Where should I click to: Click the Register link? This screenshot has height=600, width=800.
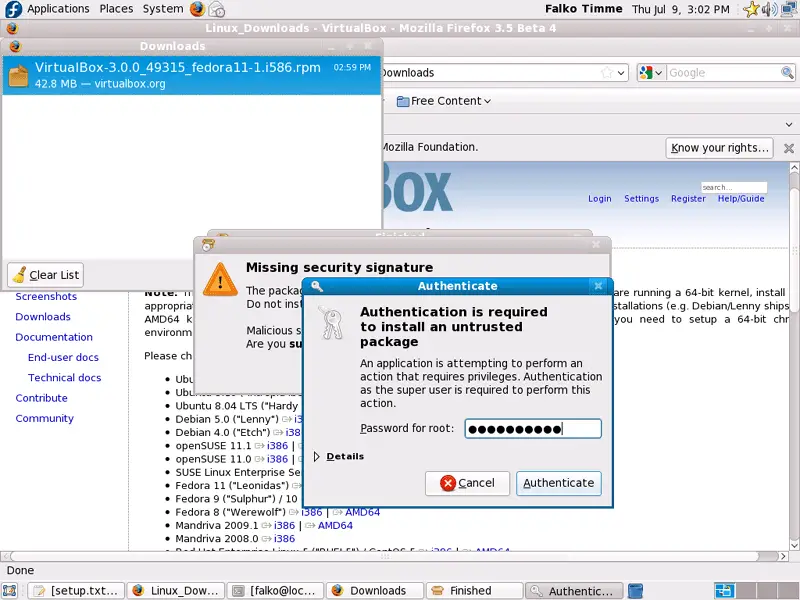coord(688,198)
